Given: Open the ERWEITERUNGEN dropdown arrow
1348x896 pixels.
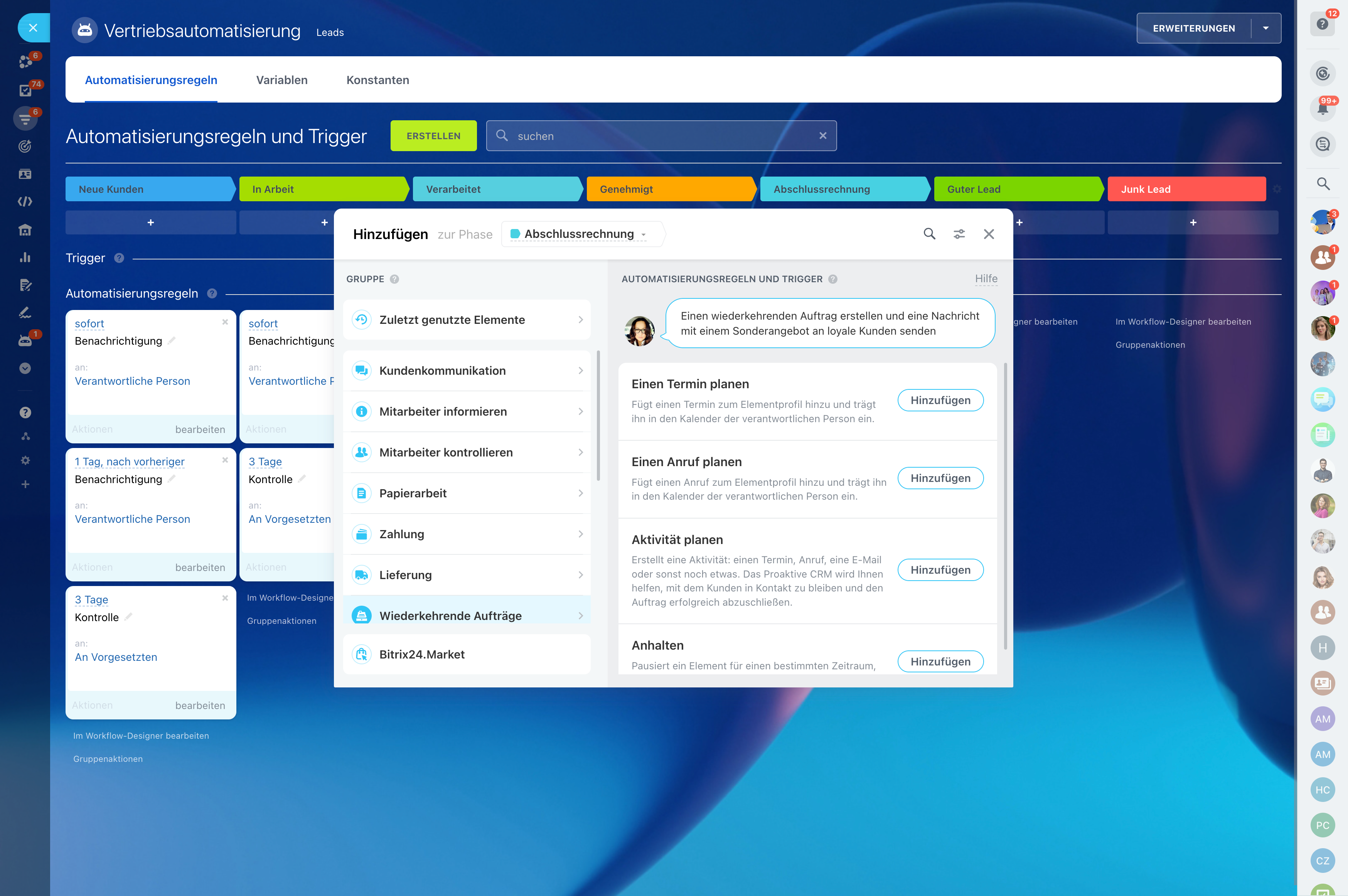Looking at the screenshot, I should (1265, 28).
